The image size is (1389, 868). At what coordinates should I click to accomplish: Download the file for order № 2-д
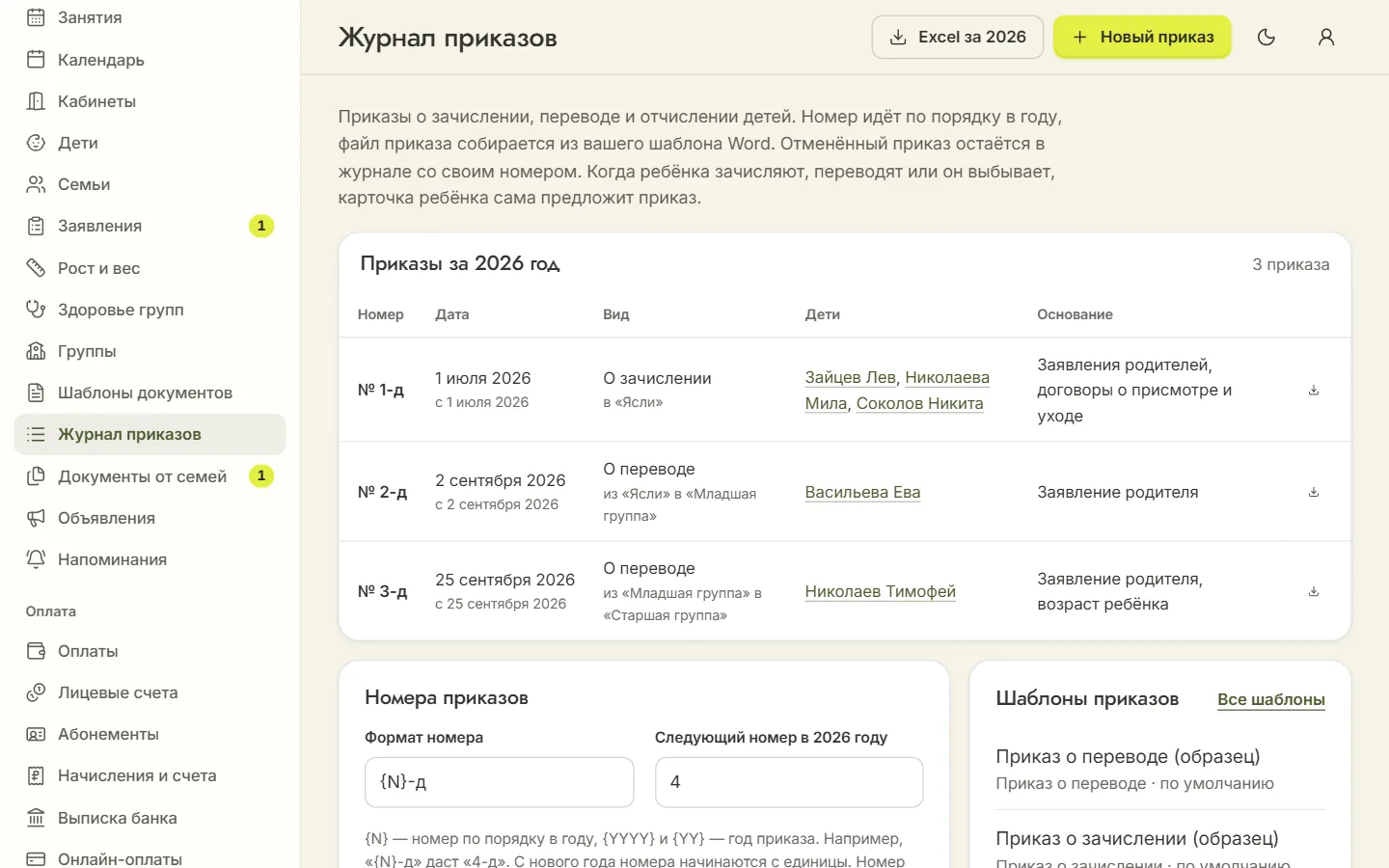[x=1313, y=492]
